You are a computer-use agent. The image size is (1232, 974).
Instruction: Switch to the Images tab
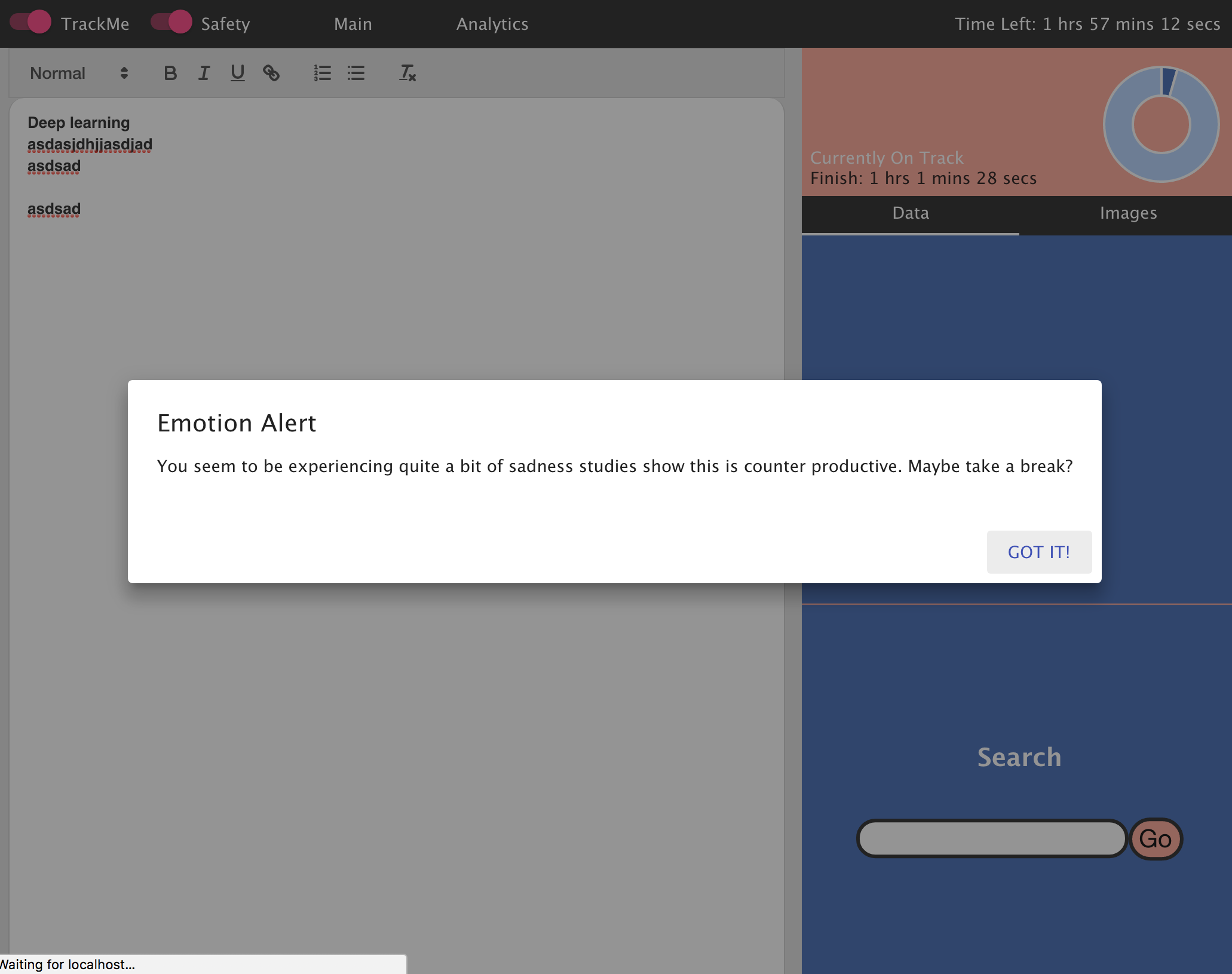(1128, 213)
